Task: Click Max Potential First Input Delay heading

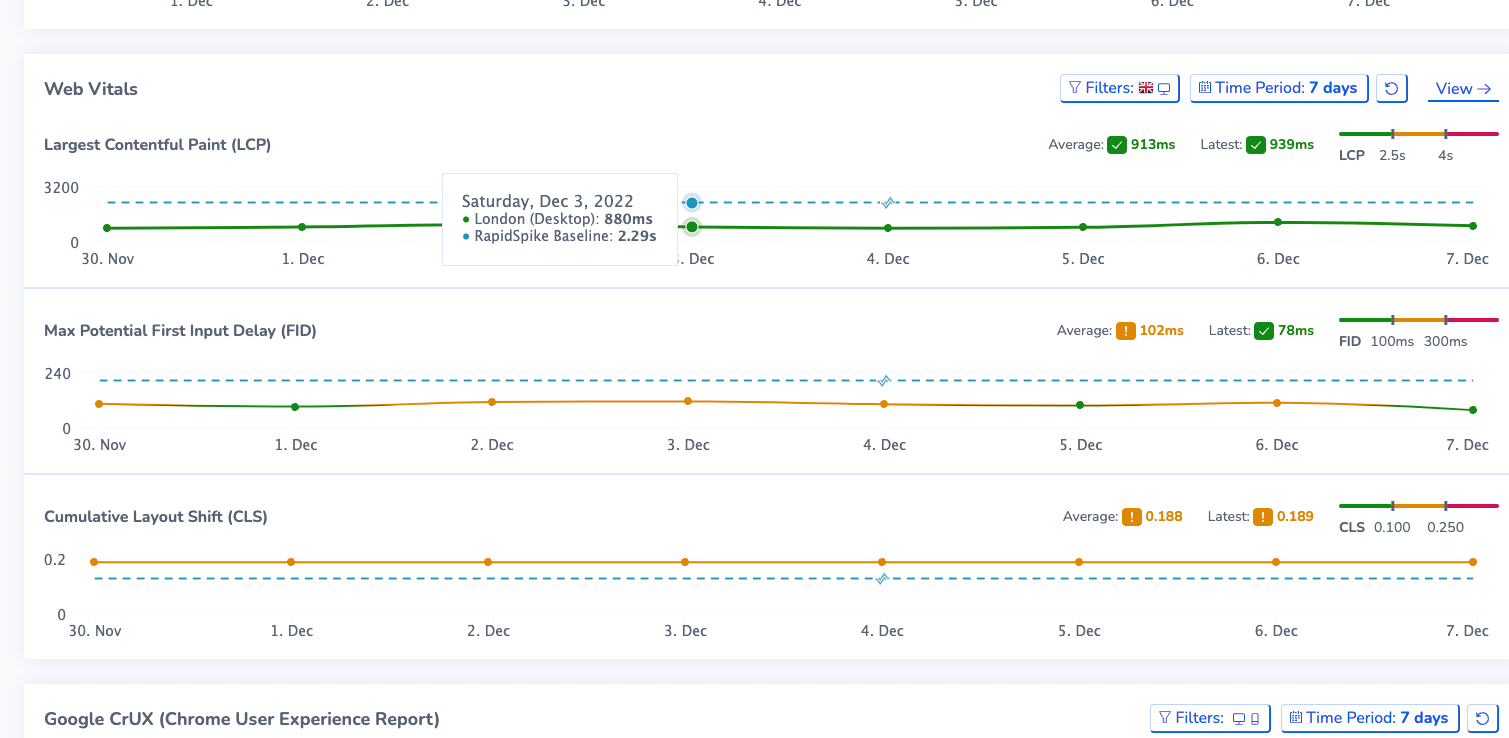Action: 180,331
